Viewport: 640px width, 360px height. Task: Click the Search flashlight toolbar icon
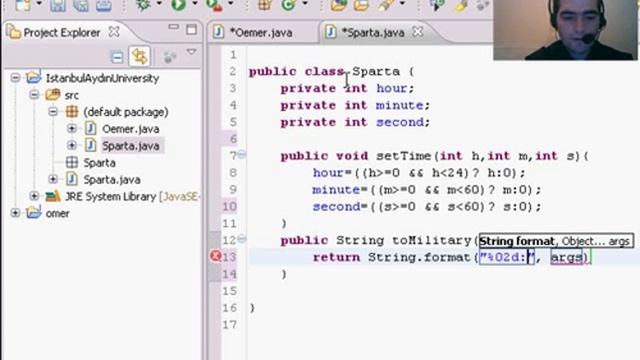[x=386, y=5]
